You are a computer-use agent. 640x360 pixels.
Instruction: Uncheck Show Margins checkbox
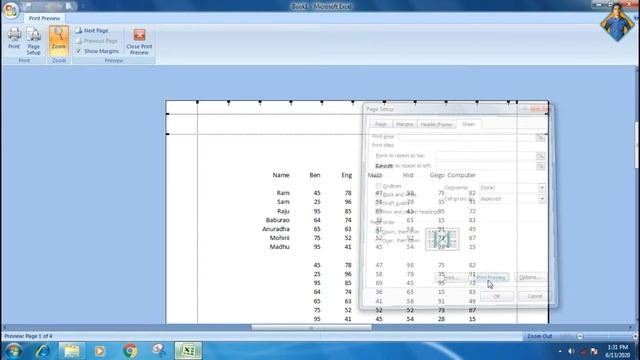79,51
